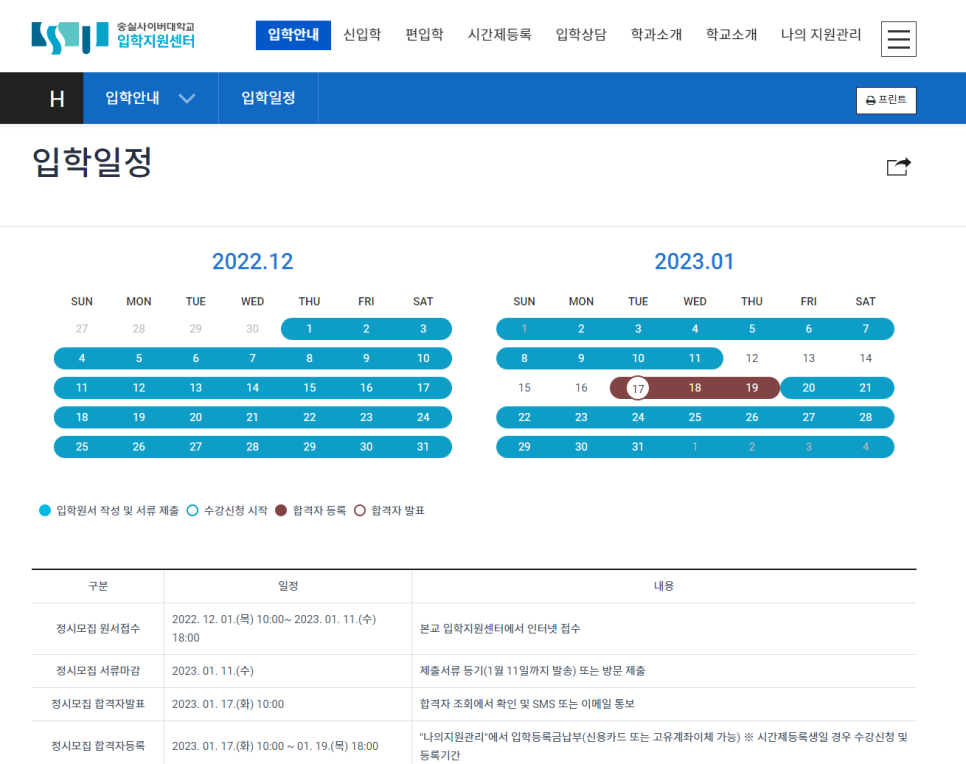Image resolution: width=966 pixels, height=764 pixels.
Task: Select December 15 in 2022.12 calendar
Action: click(309, 388)
